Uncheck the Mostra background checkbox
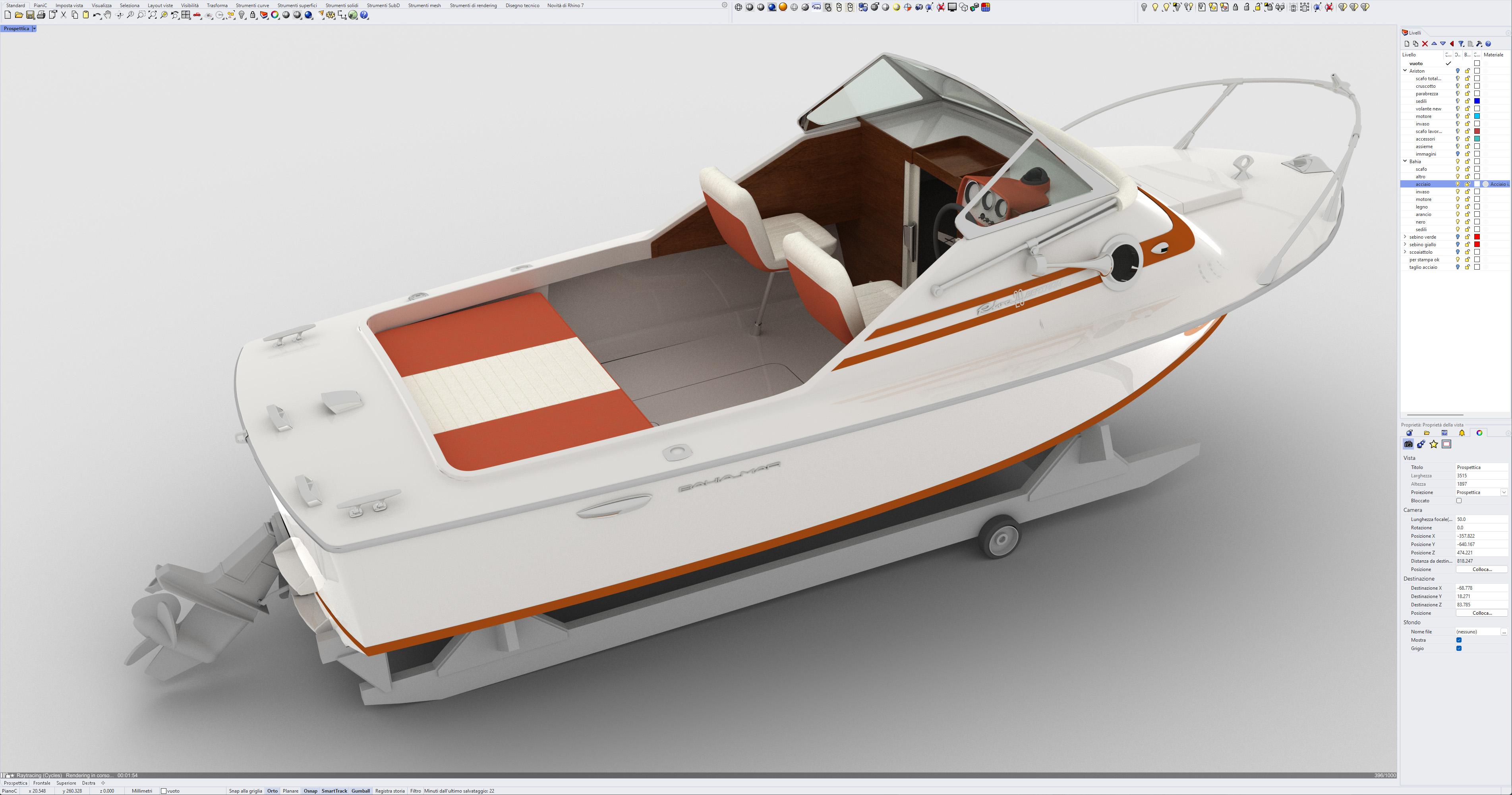Viewport: 1512px width, 795px height. [x=1459, y=640]
